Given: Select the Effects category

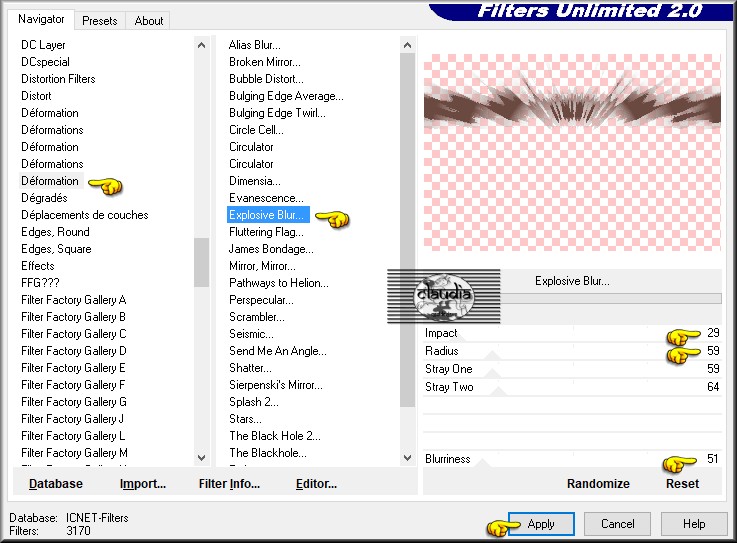Looking at the screenshot, I should click(x=38, y=266).
